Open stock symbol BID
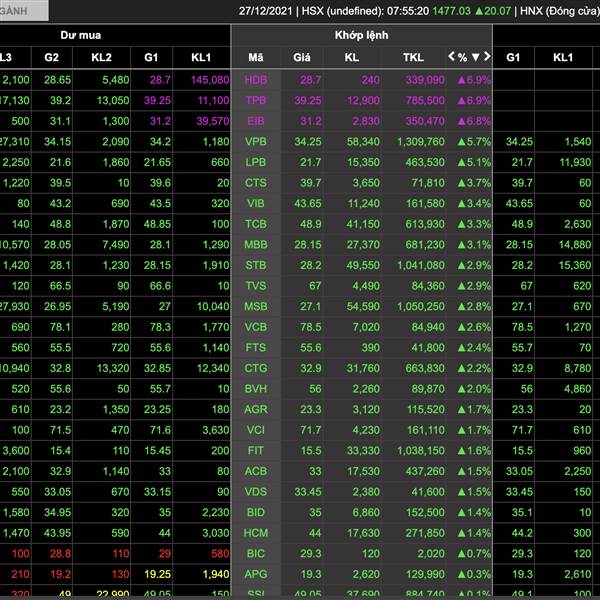The width and height of the screenshot is (600, 600). [256, 512]
